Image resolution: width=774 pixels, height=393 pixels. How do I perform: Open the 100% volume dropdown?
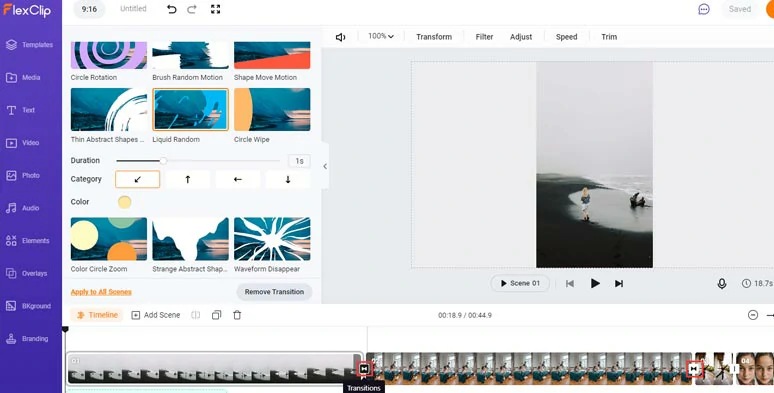[x=381, y=37]
